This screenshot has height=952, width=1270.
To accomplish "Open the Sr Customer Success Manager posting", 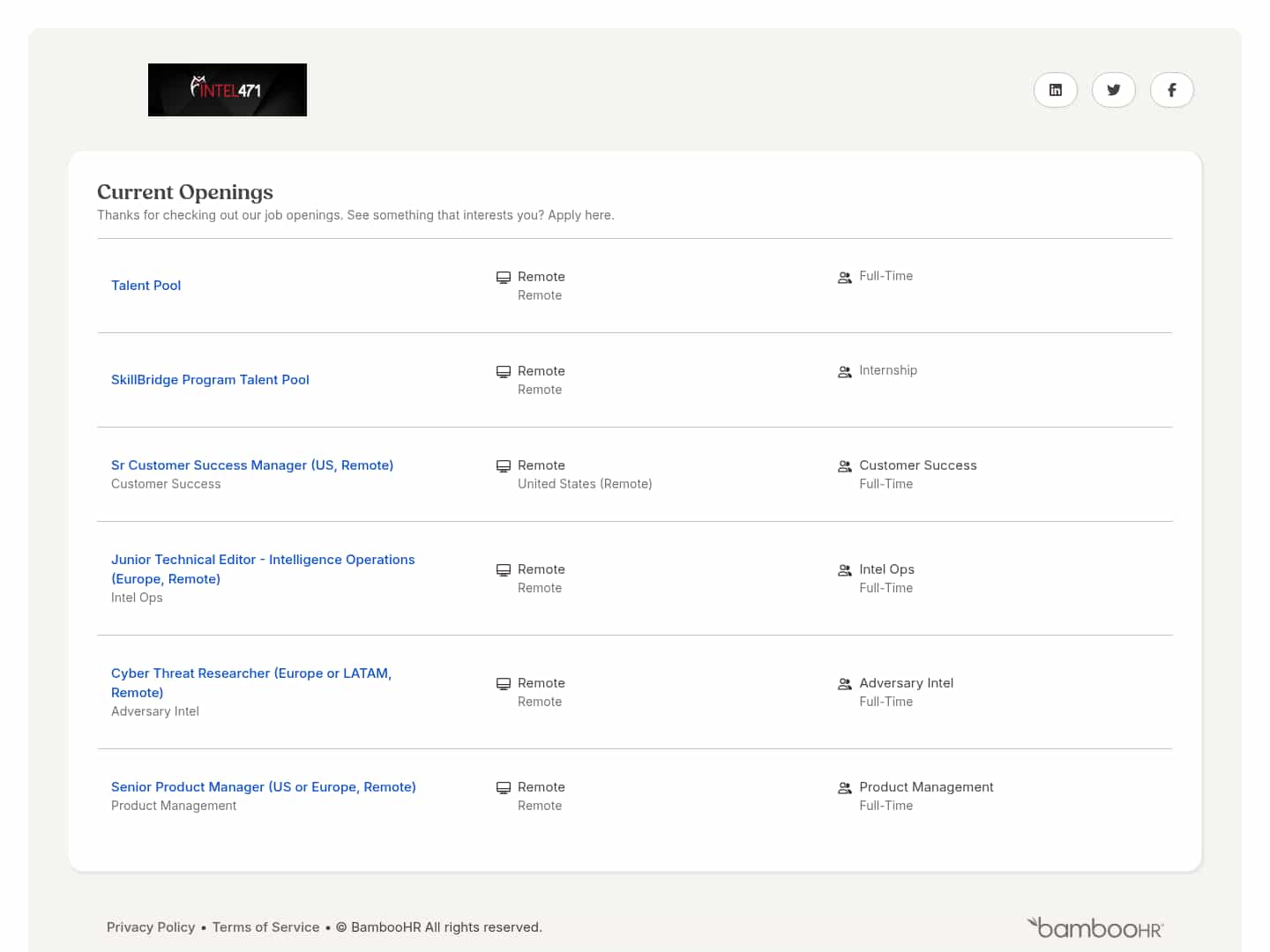I will point(252,465).
